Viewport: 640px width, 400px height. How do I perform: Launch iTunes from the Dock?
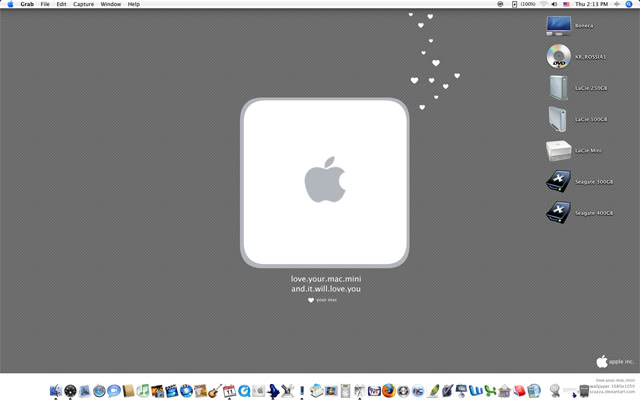143,391
